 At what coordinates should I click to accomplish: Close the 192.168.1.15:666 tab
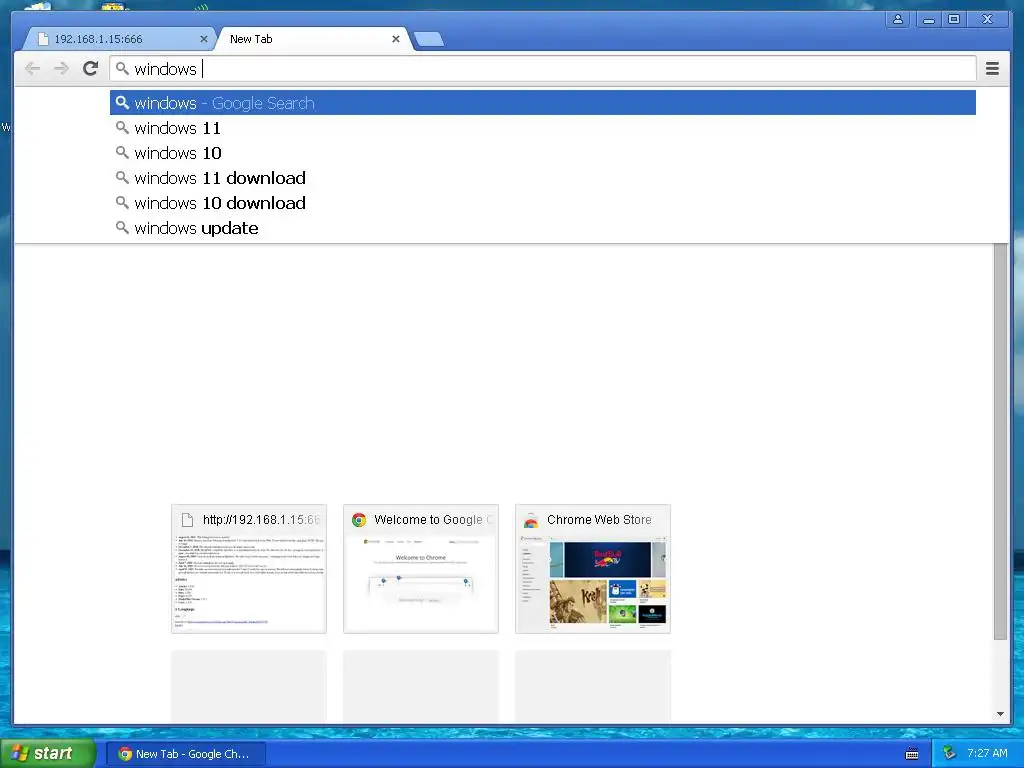coord(204,39)
